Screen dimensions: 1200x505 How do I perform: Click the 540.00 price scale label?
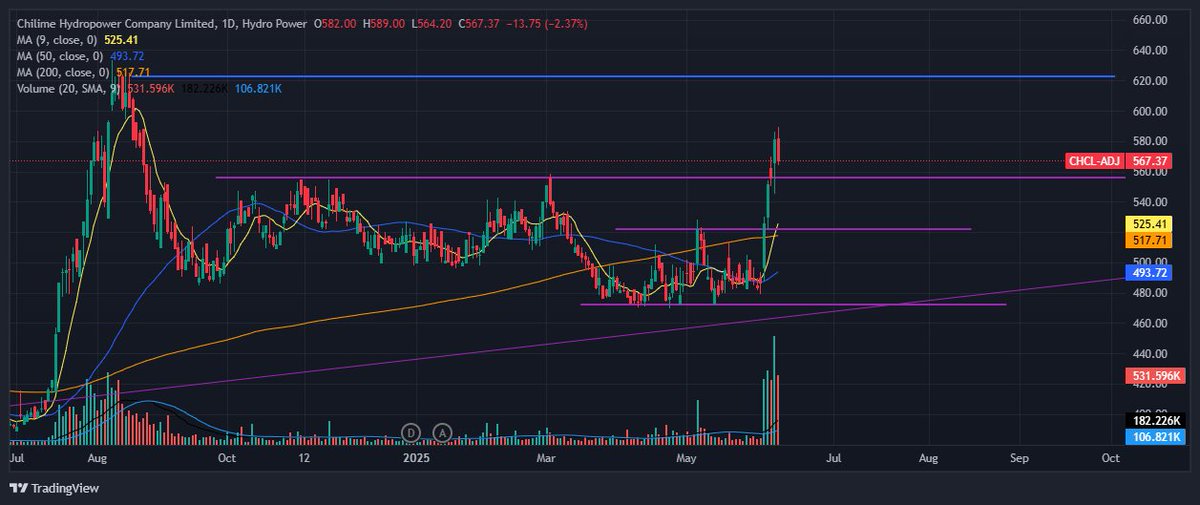(1151, 202)
